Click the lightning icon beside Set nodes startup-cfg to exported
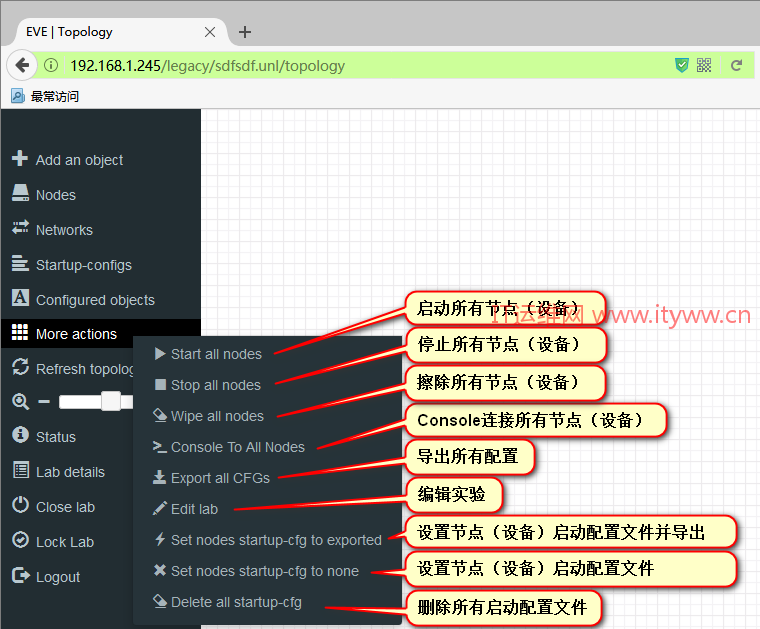This screenshot has width=760, height=629. coord(160,539)
